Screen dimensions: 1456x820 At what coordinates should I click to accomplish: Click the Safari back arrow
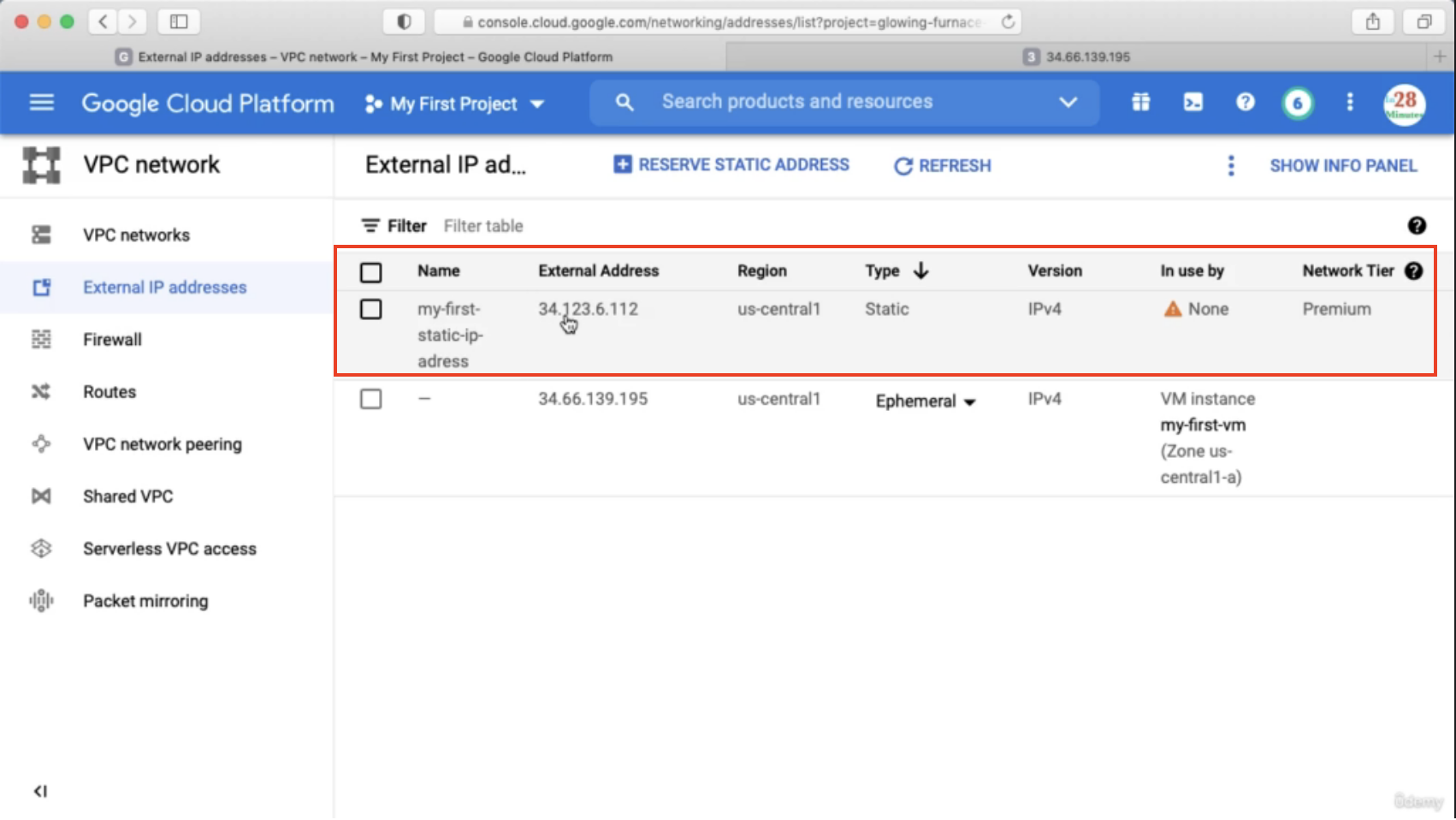pyautogui.click(x=103, y=21)
